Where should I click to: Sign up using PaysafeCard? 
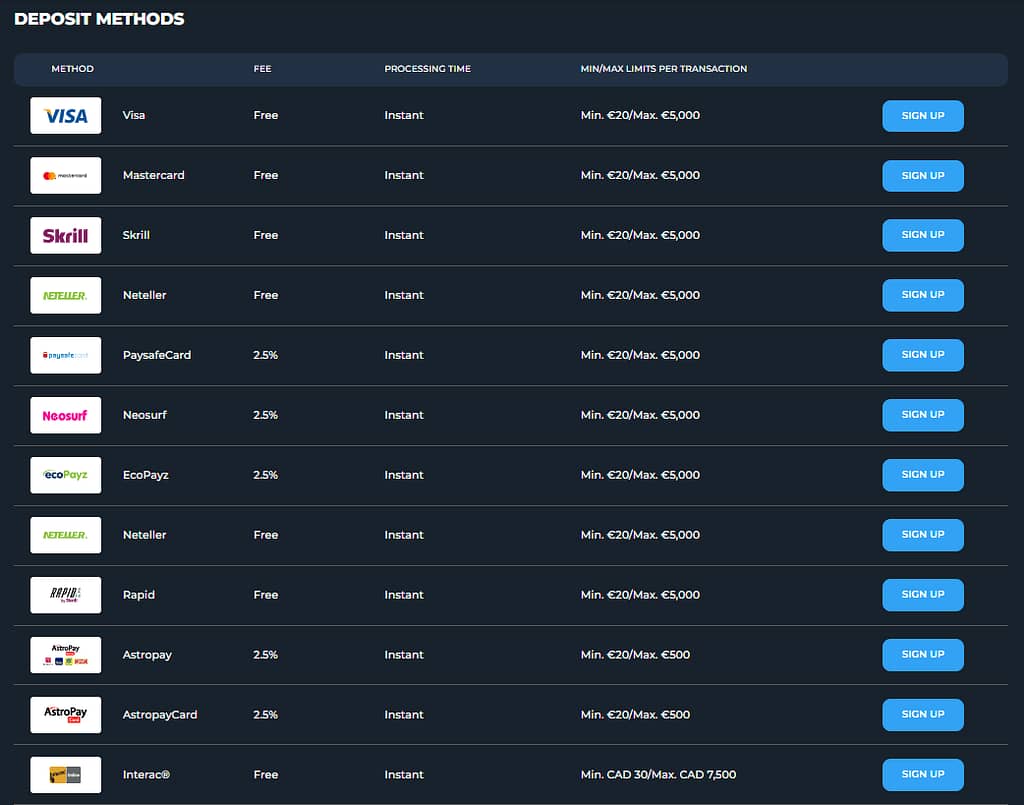pyautogui.click(x=923, y=355)
